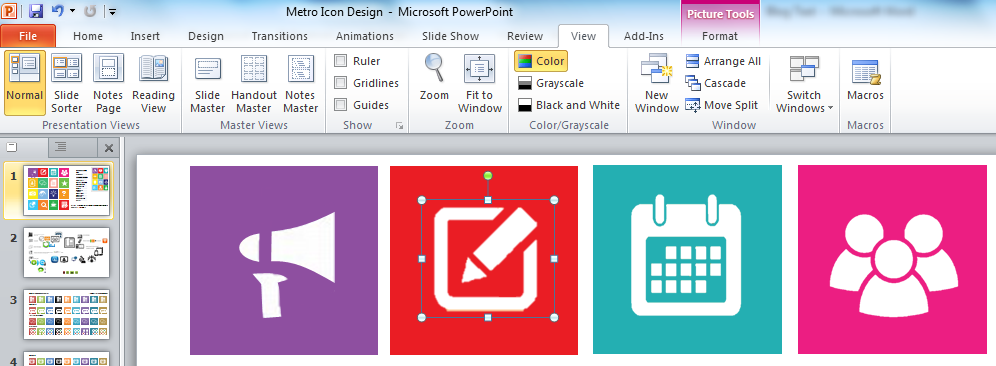Open Picture Tools Format tab

pyautogui.click(x=720, y=36)
